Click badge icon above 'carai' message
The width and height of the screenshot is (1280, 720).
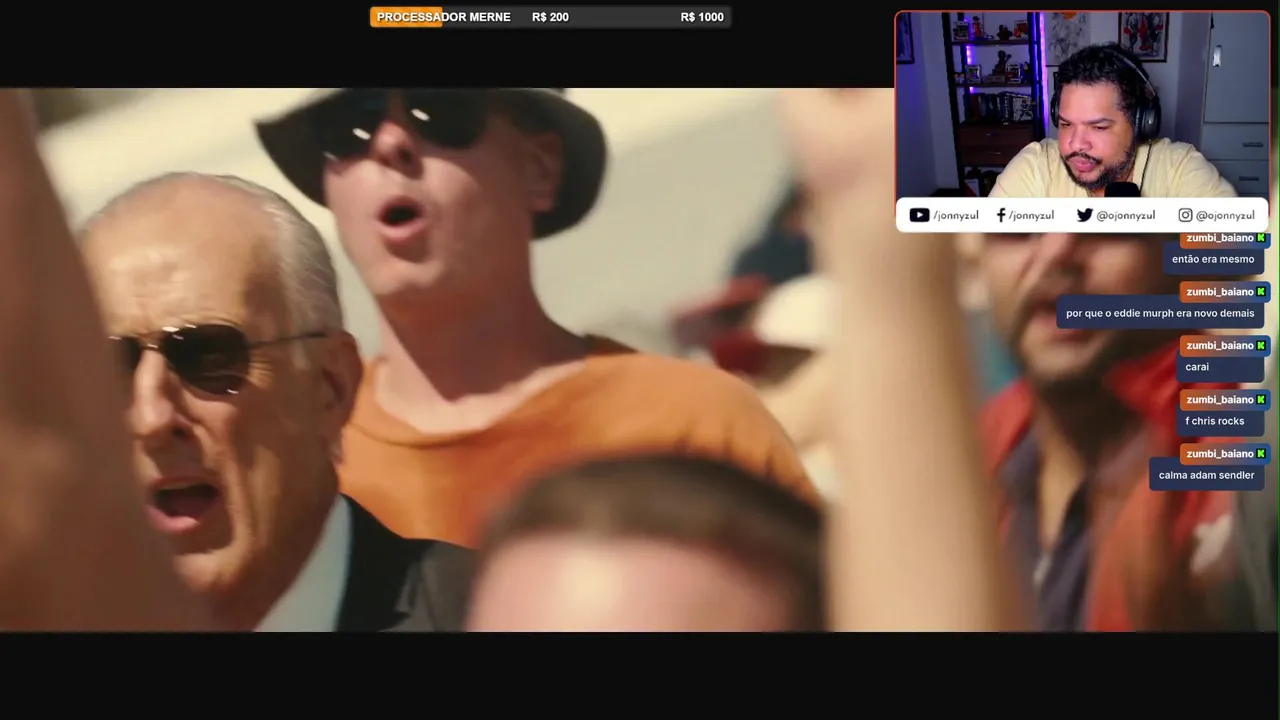(1261, 346)
